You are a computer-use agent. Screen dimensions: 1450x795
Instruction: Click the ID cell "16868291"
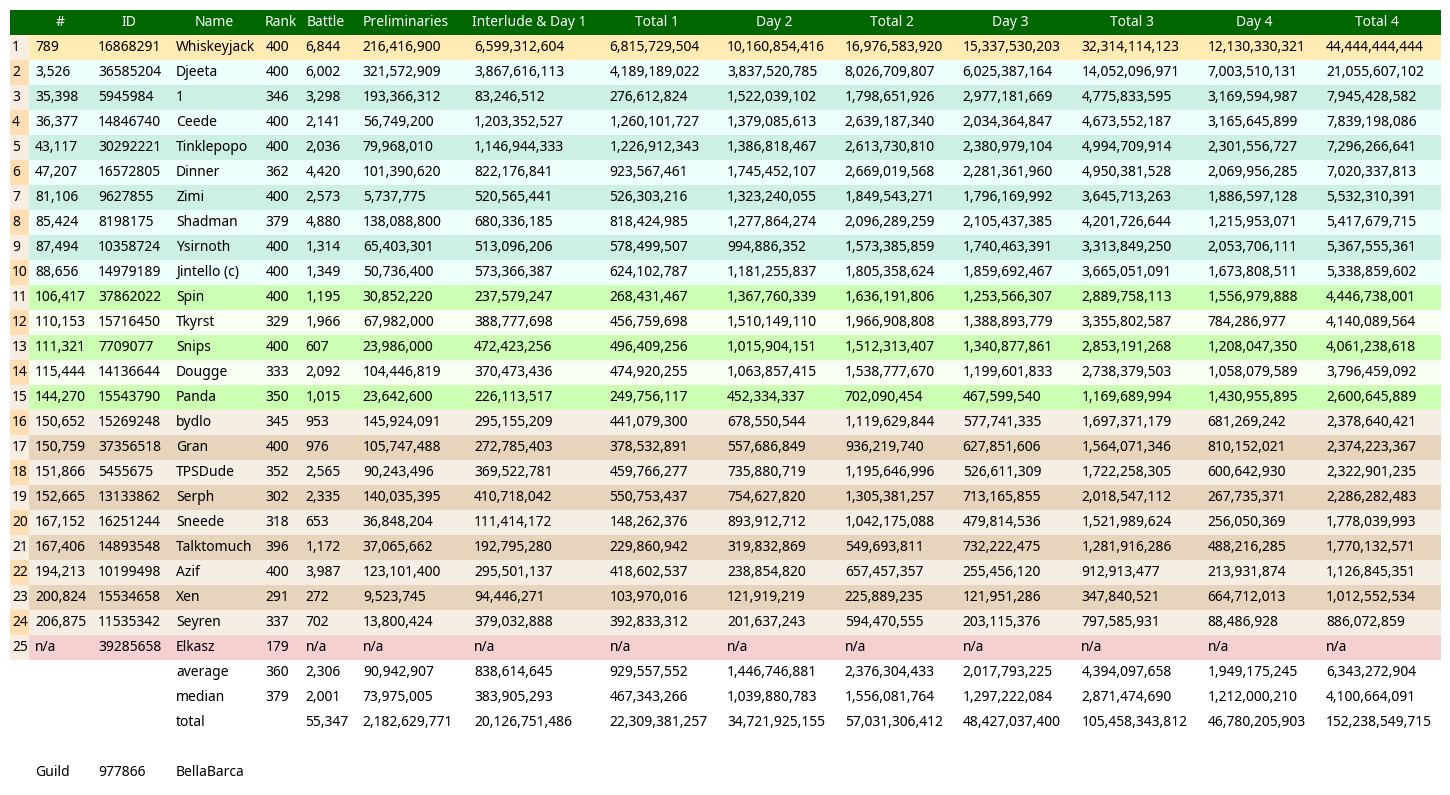pyautogui.click(x=129, y=46)
